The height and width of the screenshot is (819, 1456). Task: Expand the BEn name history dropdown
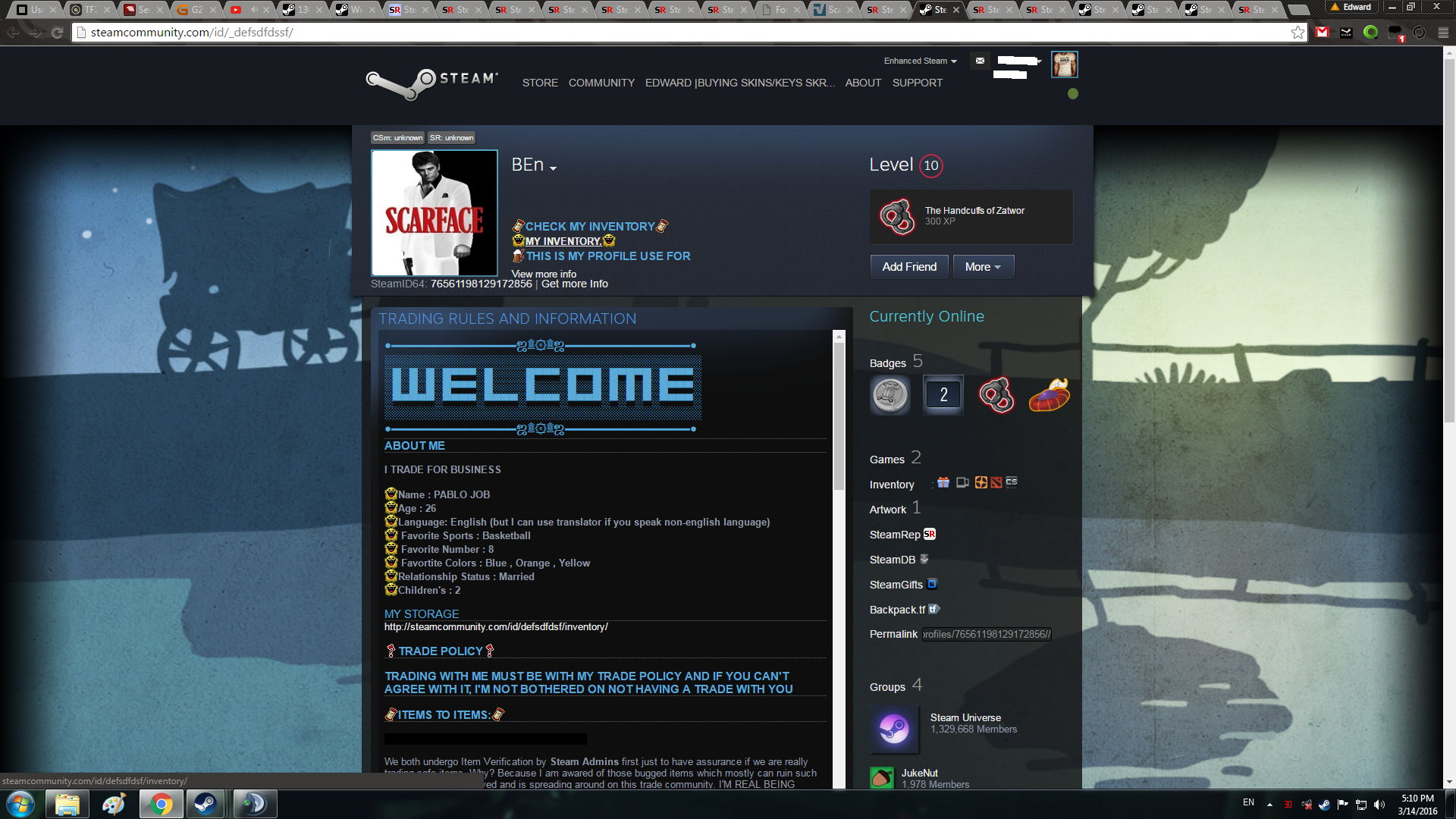pyautogui.click(x=554, y=168)
